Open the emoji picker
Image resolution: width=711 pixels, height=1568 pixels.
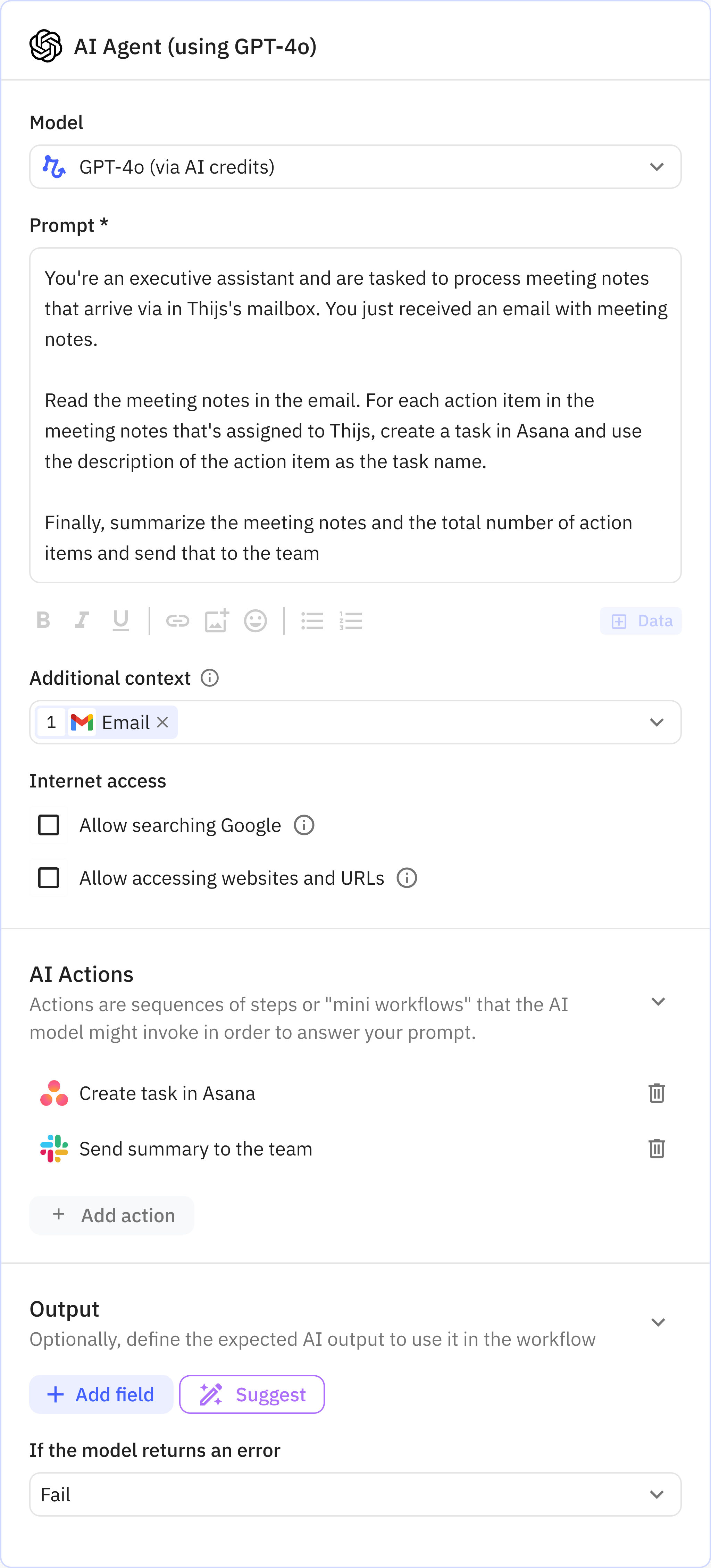256,621
